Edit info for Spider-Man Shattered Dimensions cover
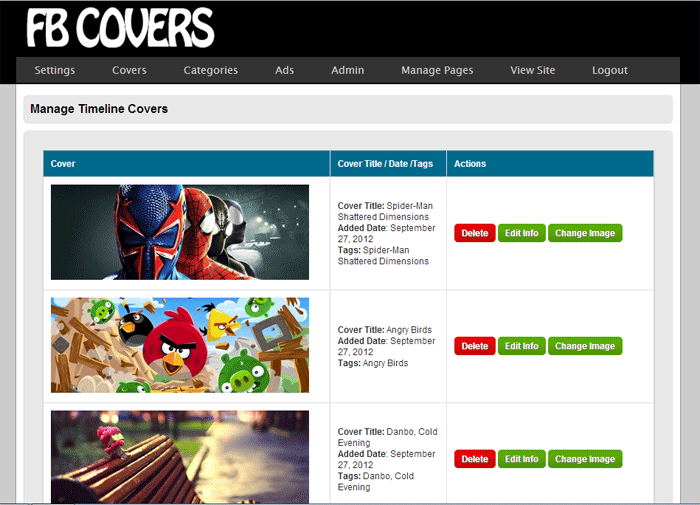Screen dimensions: 700x505 point(521,233)
